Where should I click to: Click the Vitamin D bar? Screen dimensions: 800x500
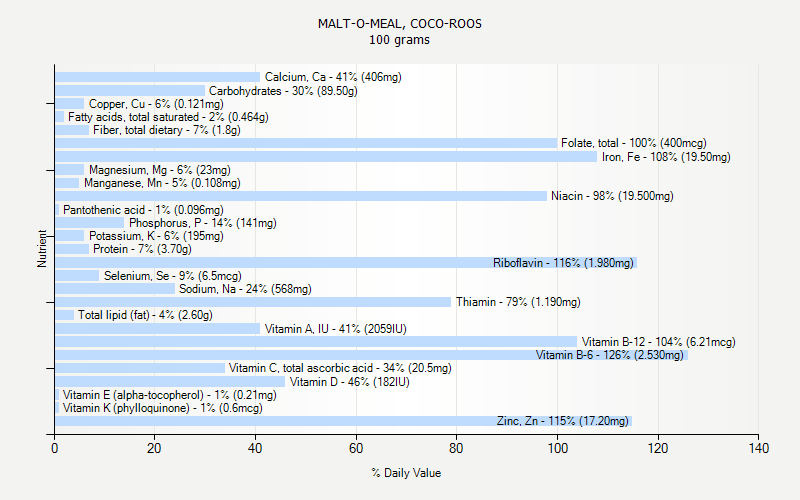coord(170,382)
